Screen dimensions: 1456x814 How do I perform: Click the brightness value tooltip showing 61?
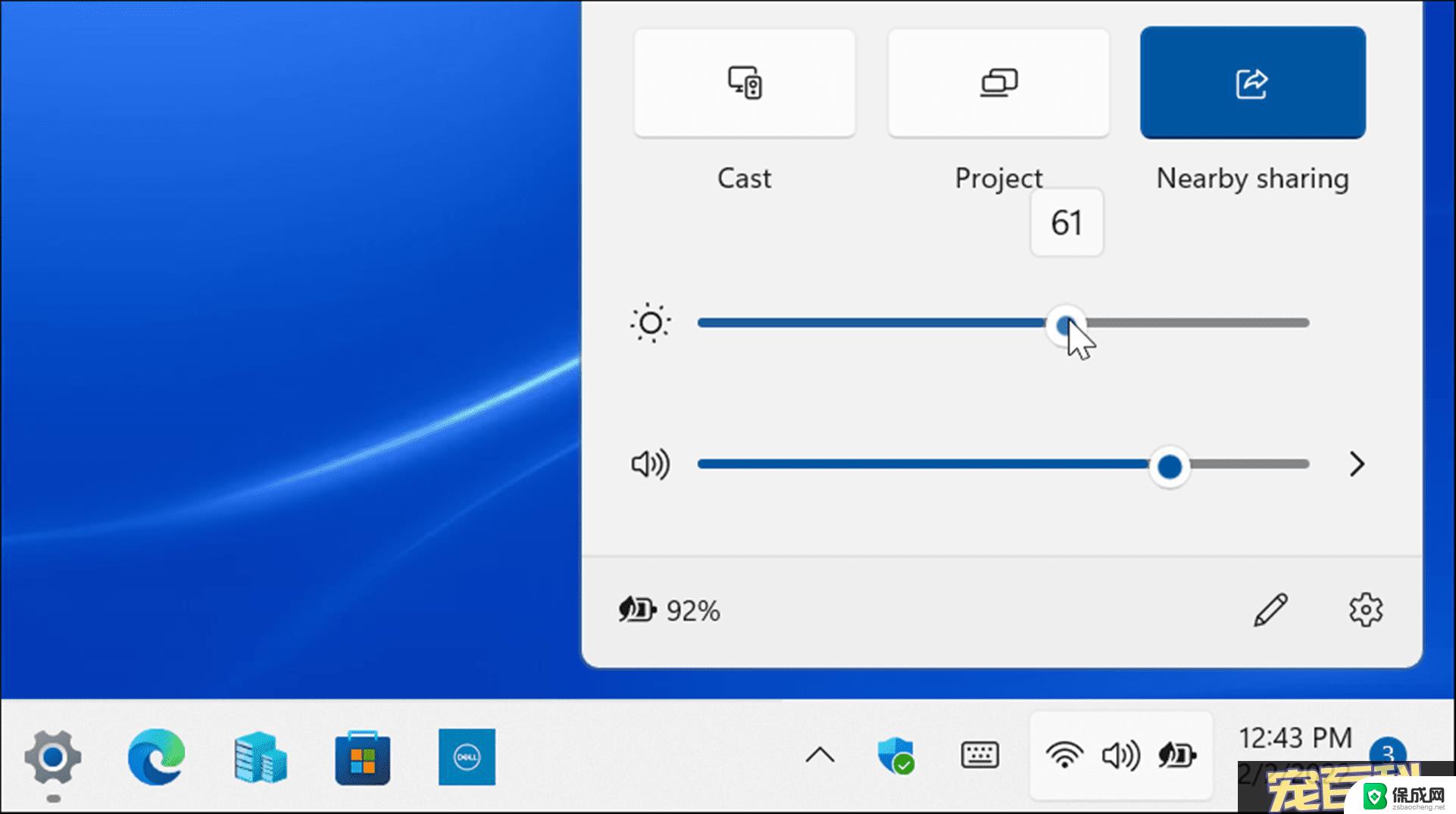click(1067, 223)
